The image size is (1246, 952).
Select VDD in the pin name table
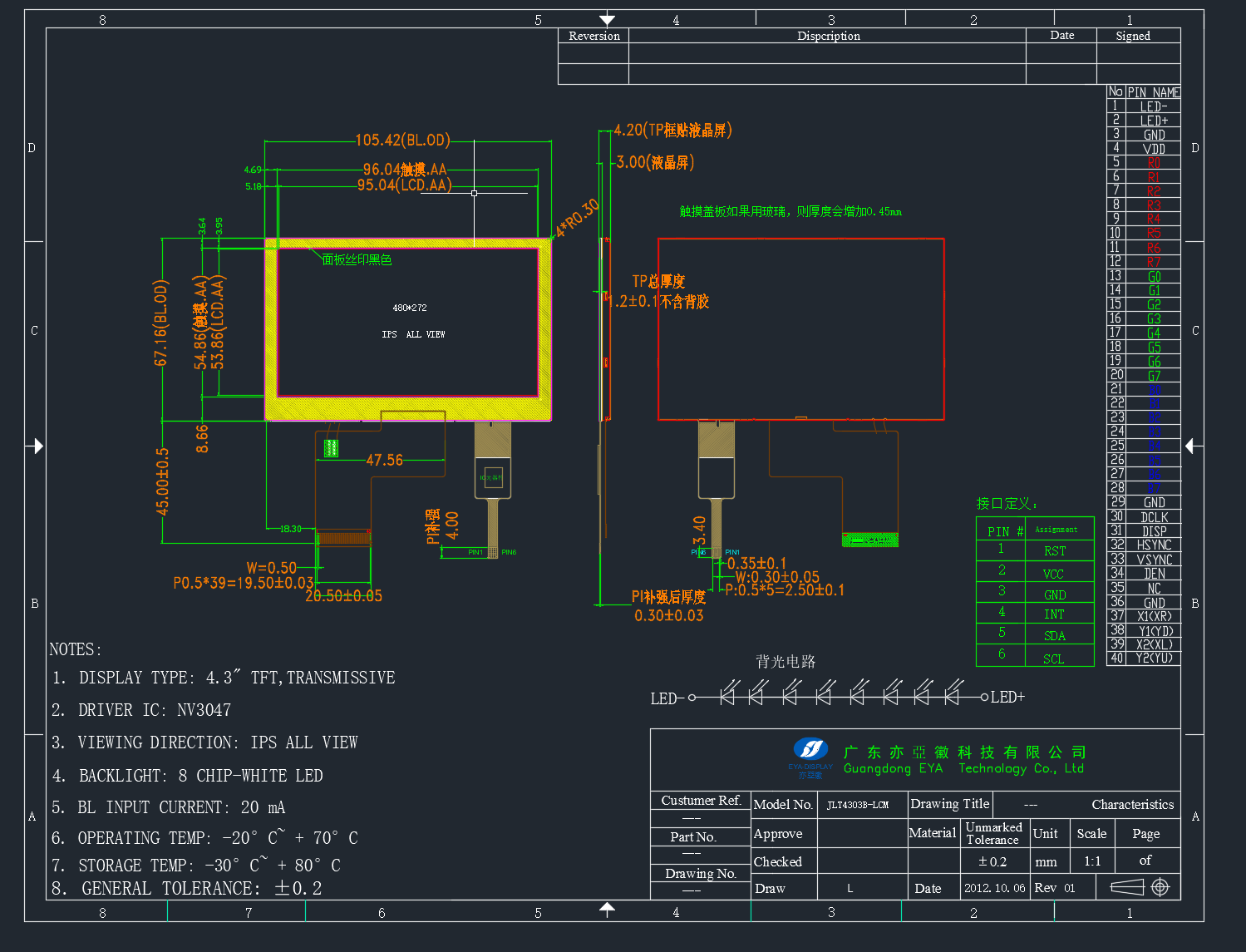1154,149
